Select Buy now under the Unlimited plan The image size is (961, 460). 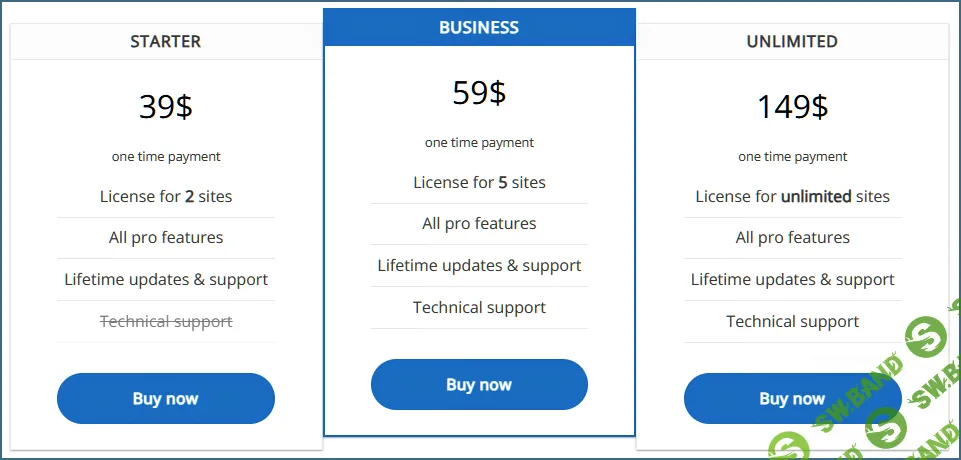(791, 398)
